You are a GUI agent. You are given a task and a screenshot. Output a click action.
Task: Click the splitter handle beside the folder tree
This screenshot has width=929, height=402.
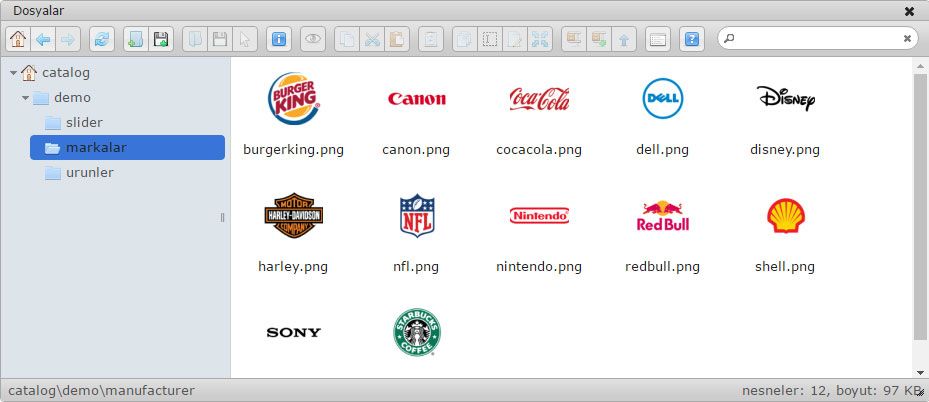(223, 217)
